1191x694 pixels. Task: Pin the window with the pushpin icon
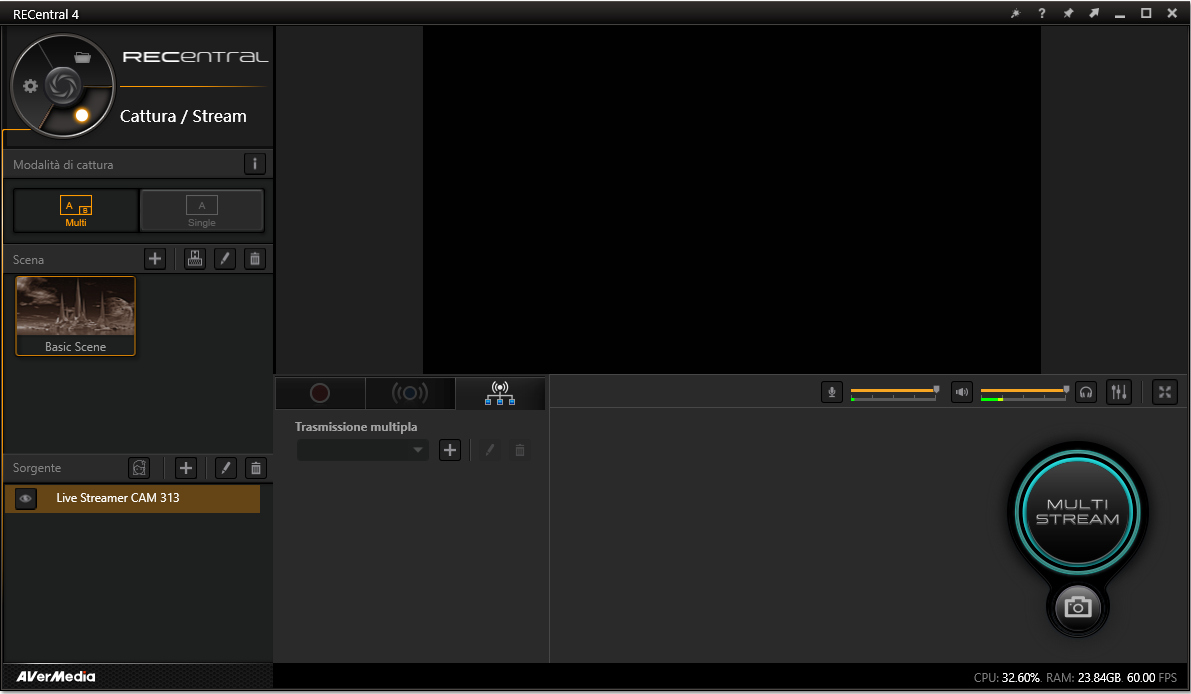click(1068, 14)
